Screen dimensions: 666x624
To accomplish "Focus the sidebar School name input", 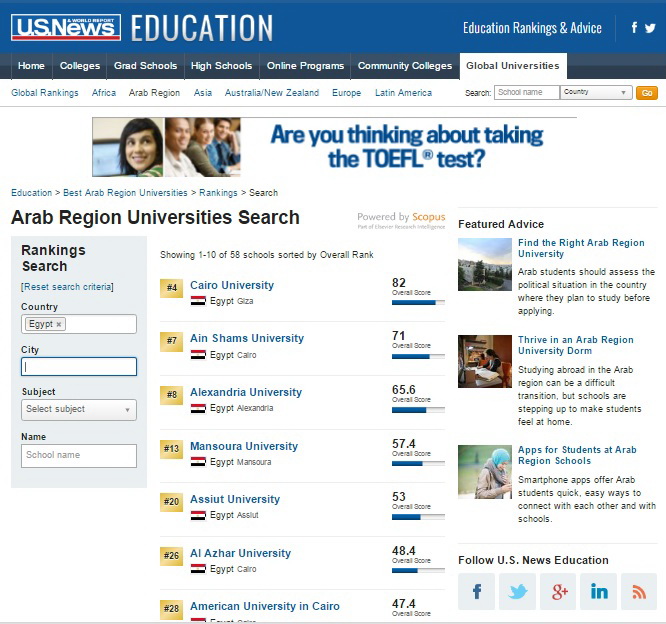I will (x=79, y=456).
